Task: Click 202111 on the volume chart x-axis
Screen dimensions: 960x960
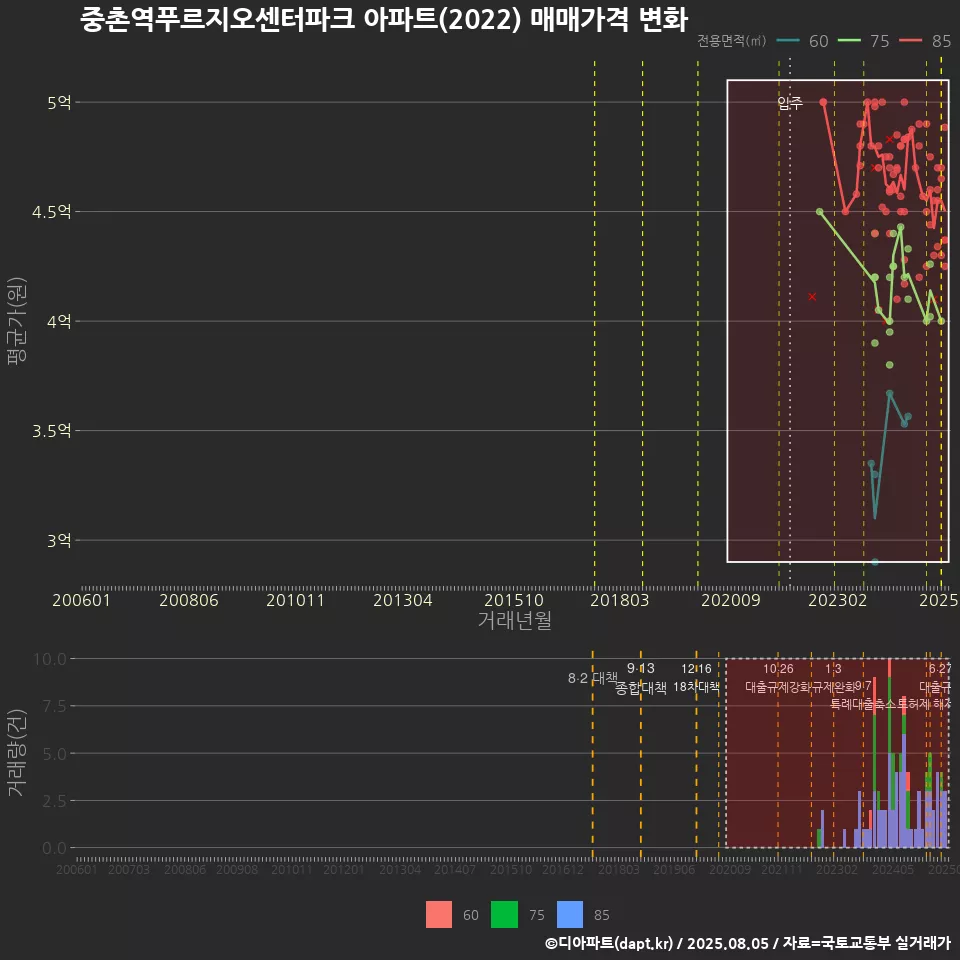Action: 782,869
